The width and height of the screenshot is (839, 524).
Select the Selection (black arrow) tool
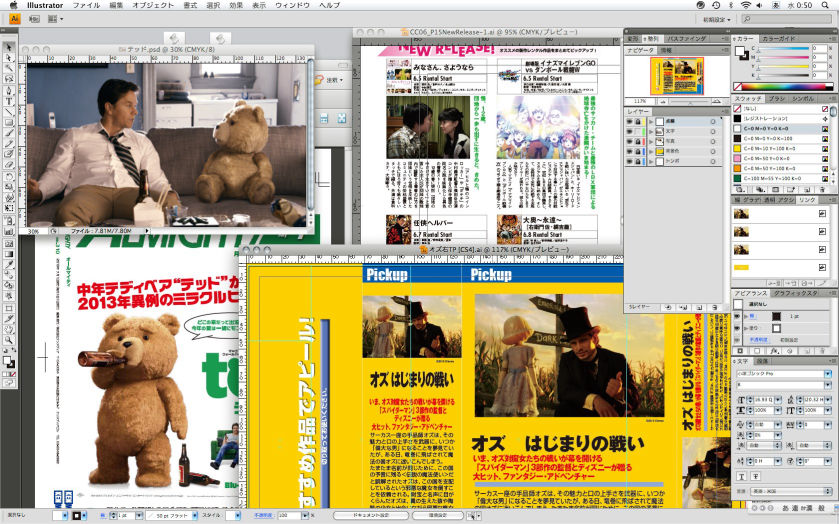point(9,47)
